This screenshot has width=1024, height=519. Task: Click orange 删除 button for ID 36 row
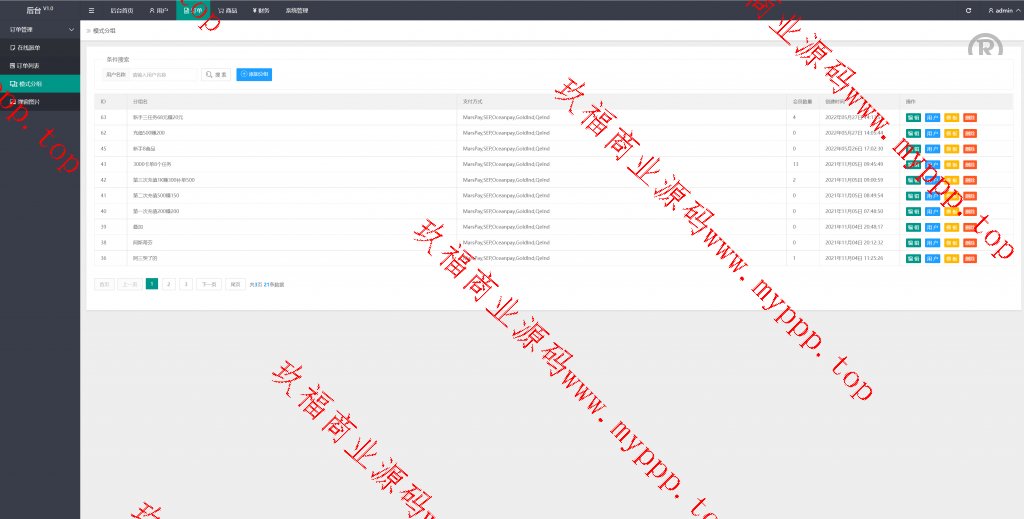coord(970,258)
